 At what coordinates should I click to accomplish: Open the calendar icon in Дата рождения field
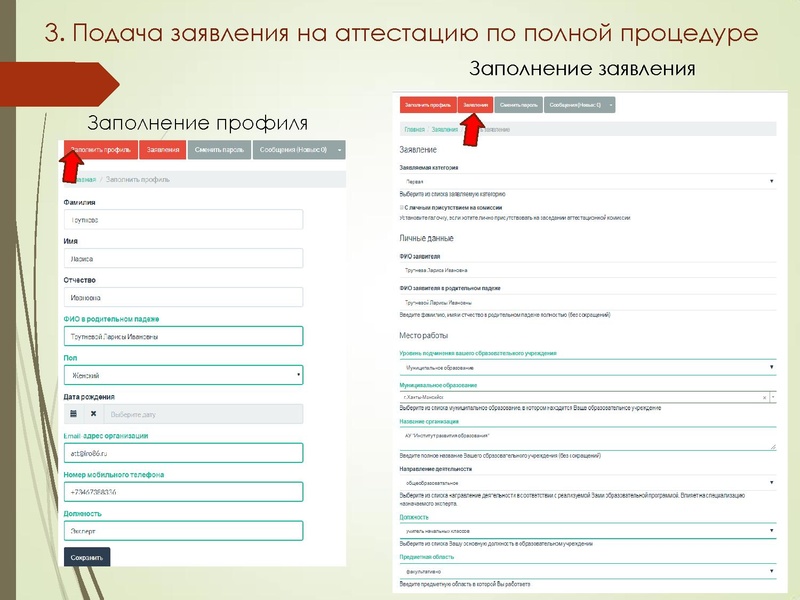coord(74,413)
